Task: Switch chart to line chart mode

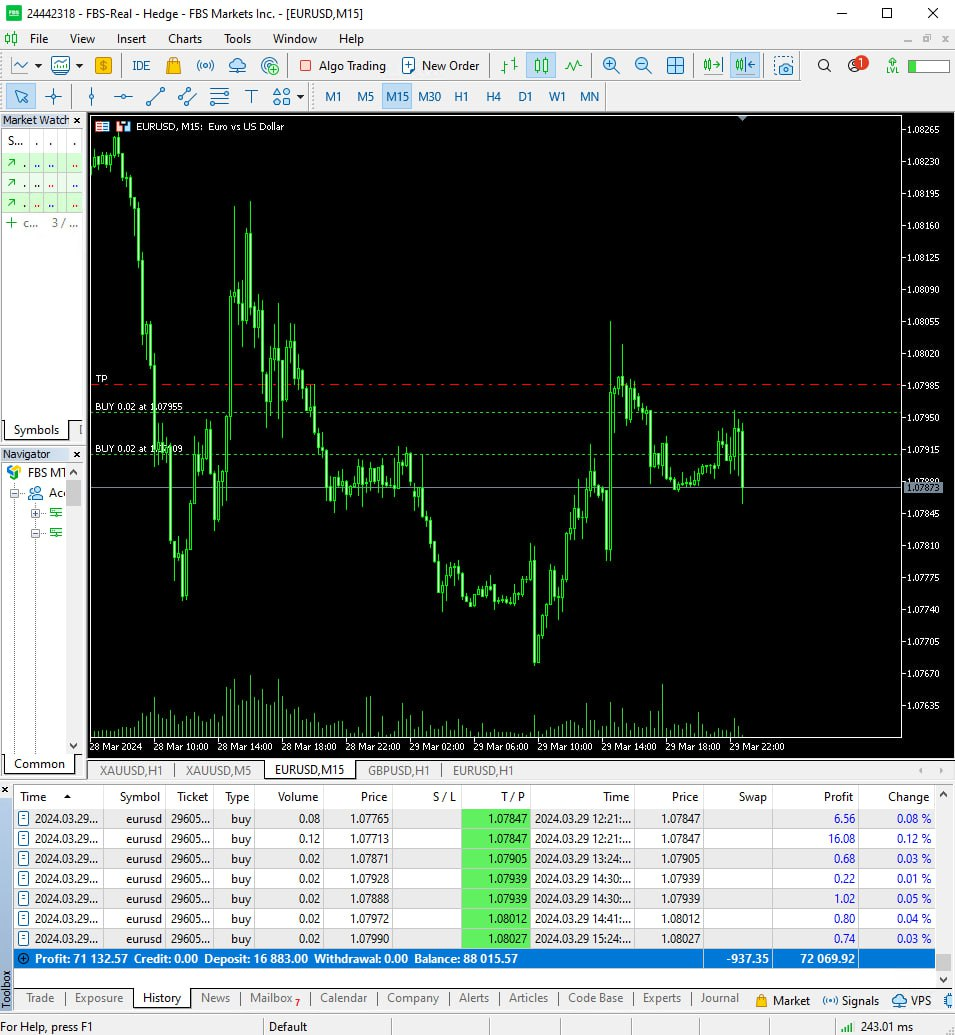Action: click(x=573, y=65)
